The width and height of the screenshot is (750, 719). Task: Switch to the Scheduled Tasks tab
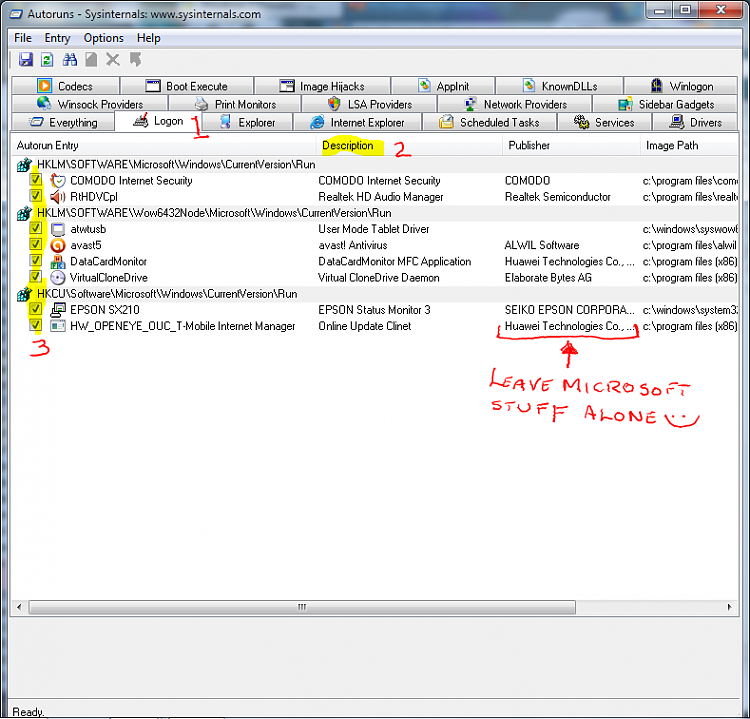click(489, 122)
